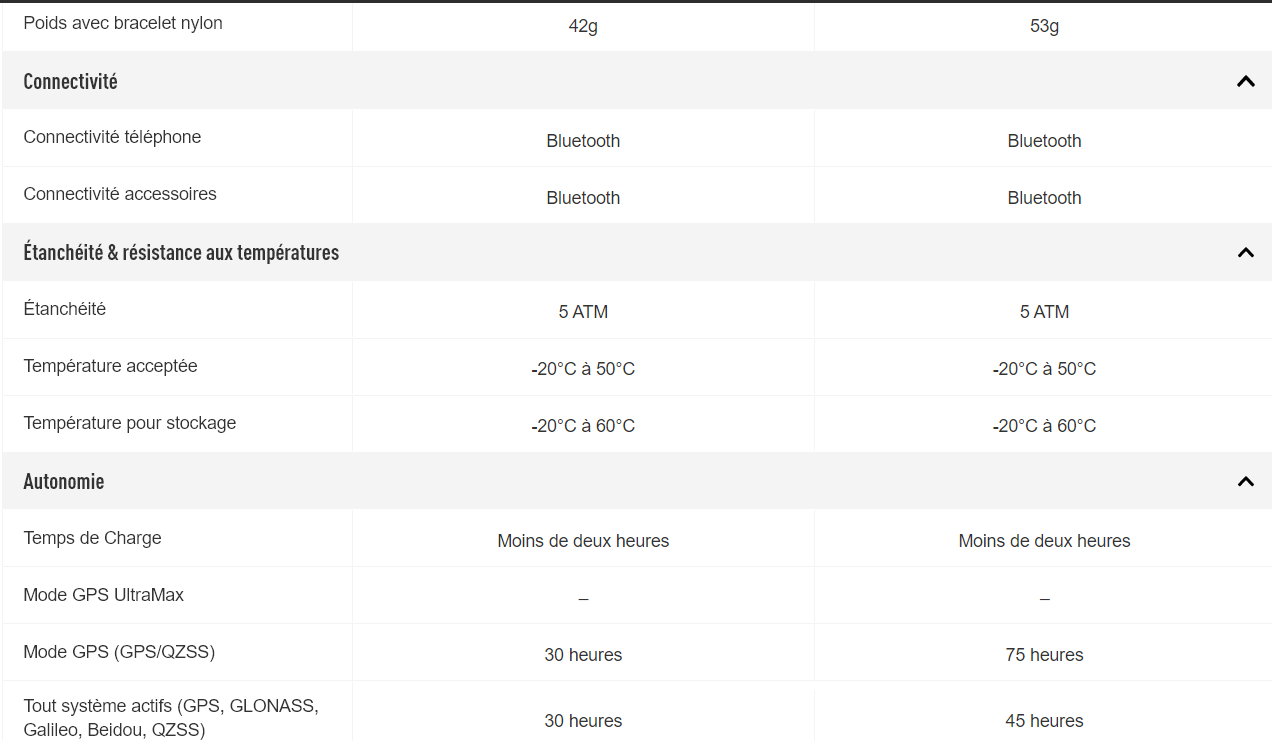Select the Connectivité accessoires row label
This screenshot has width=1272, height=741.
[x=120, y=194]
